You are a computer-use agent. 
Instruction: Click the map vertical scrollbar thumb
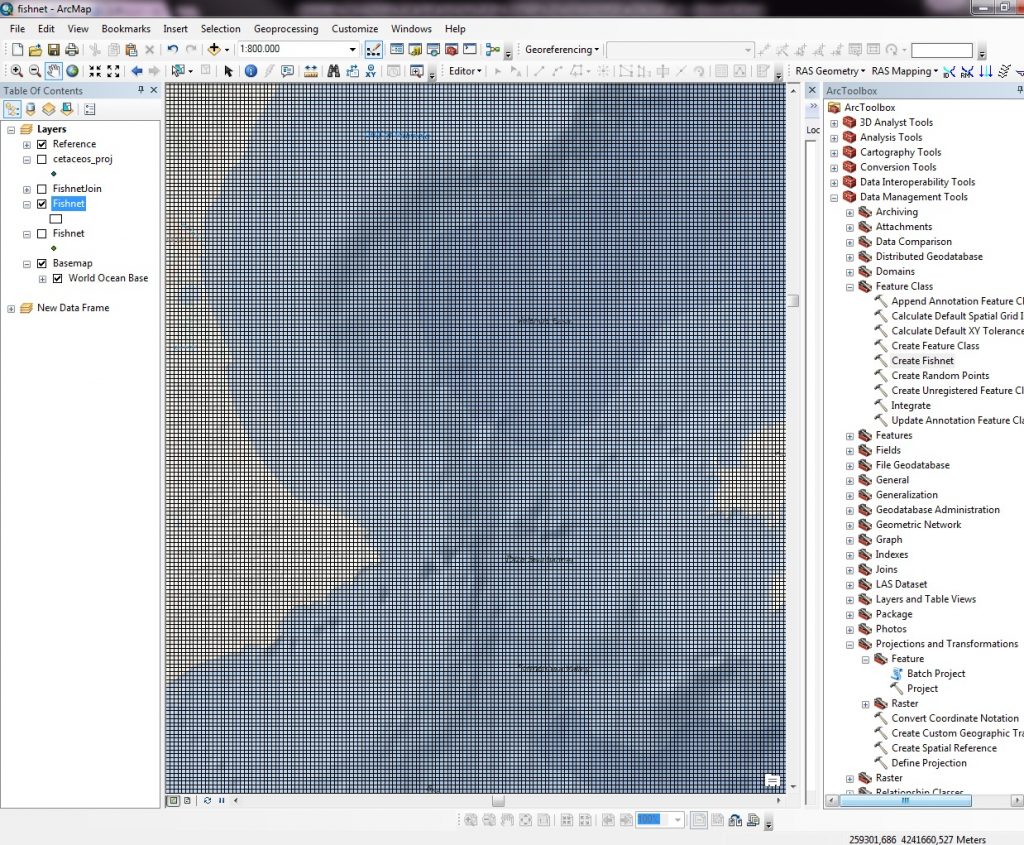(793, 300)
